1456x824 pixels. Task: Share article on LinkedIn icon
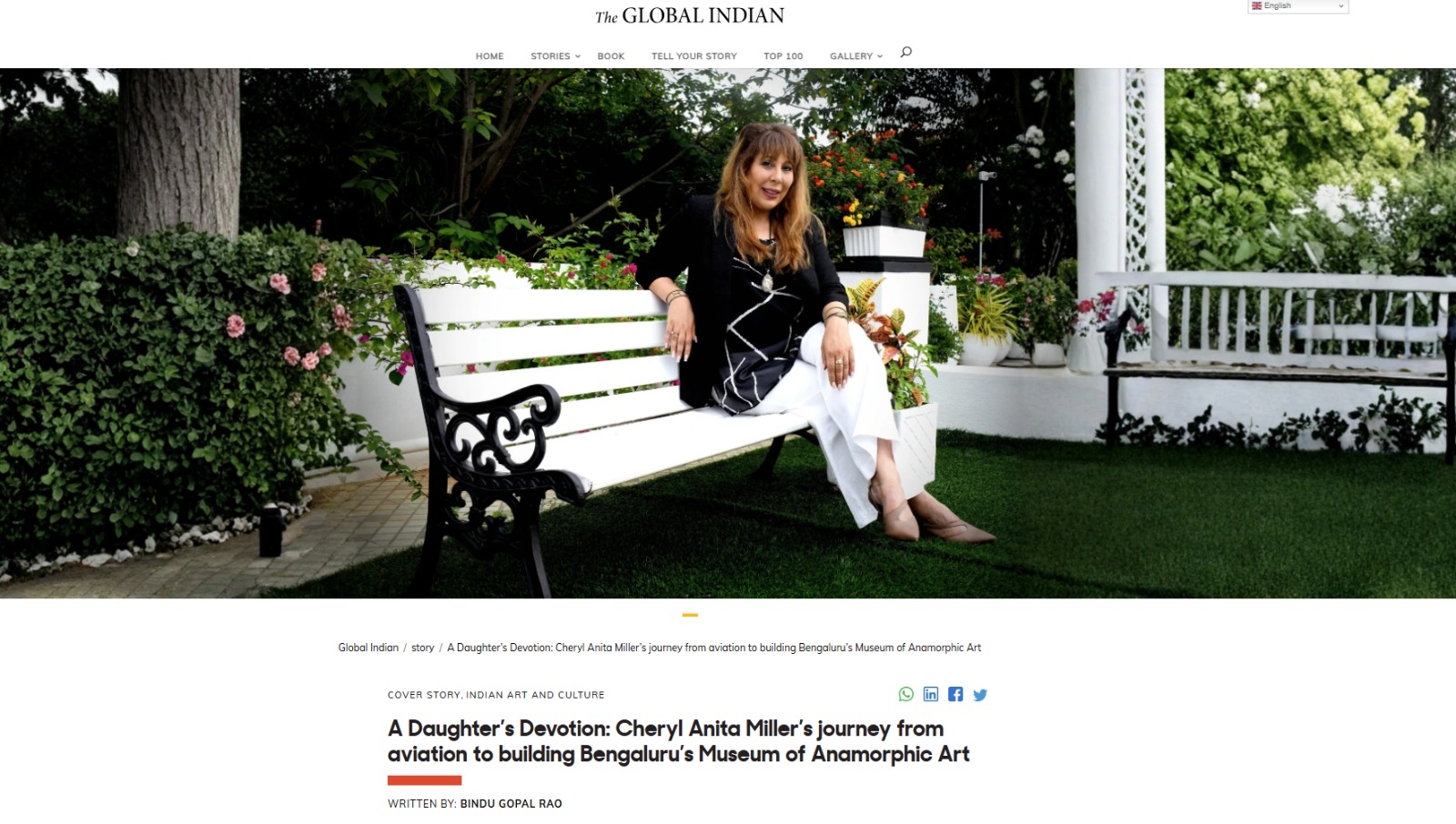(x=931, y=694)
